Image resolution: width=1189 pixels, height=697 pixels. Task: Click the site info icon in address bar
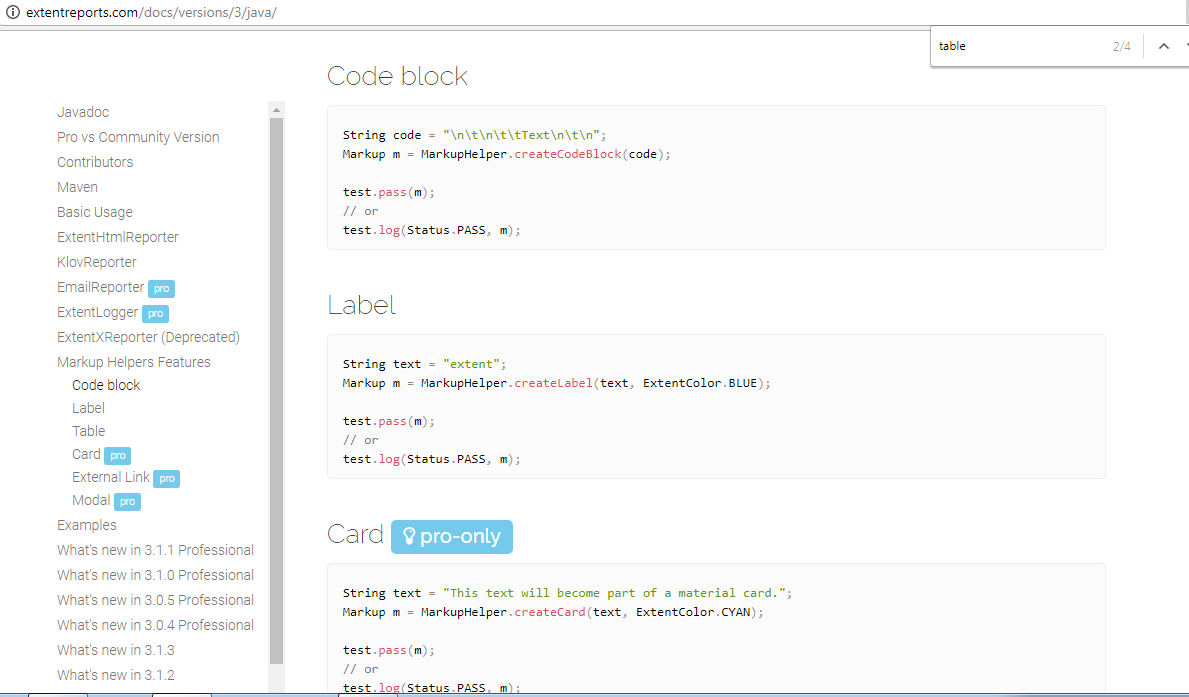pyautogui.click(x=13, y=12)
